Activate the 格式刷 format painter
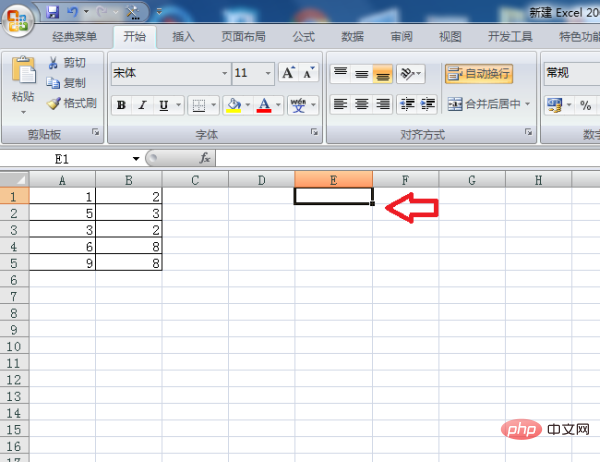Viewport: 600px width, 462px height. coord(72,103)
